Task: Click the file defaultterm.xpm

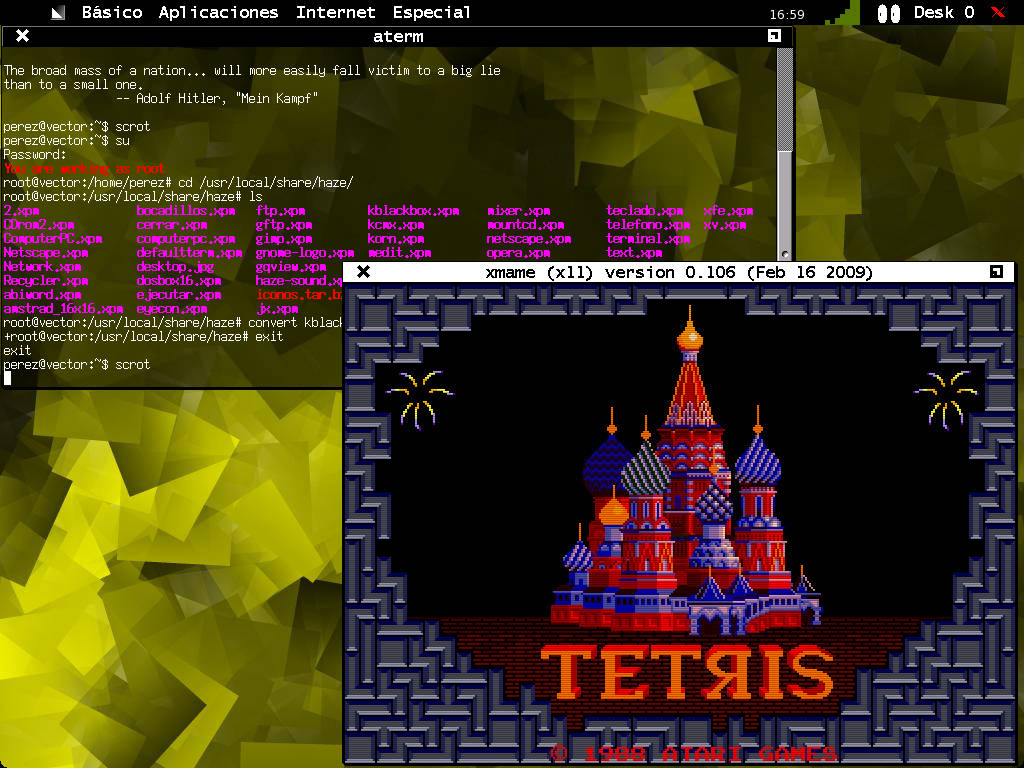Action: click(189, 253)
